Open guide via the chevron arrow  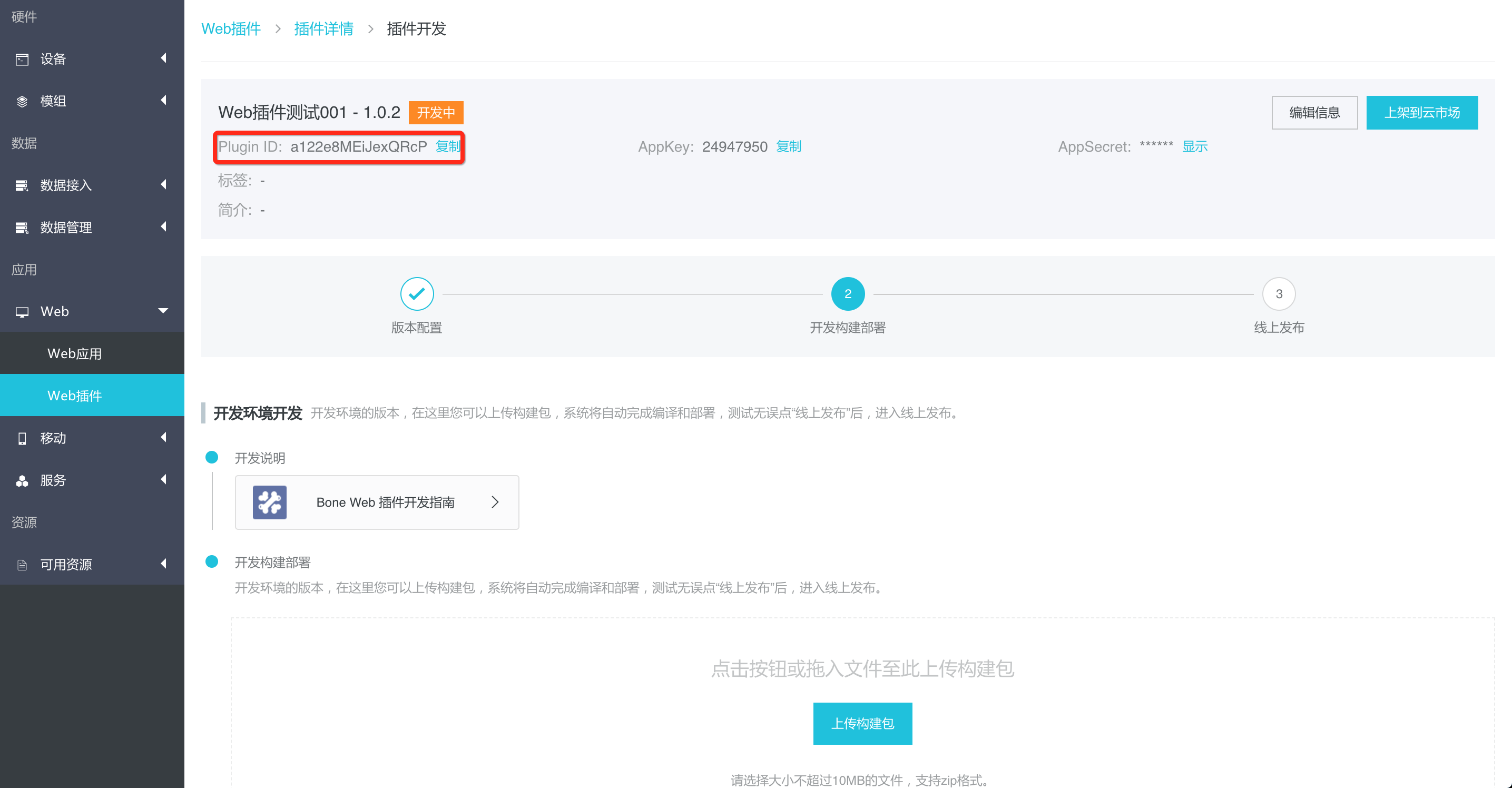(x=495, y=502)
